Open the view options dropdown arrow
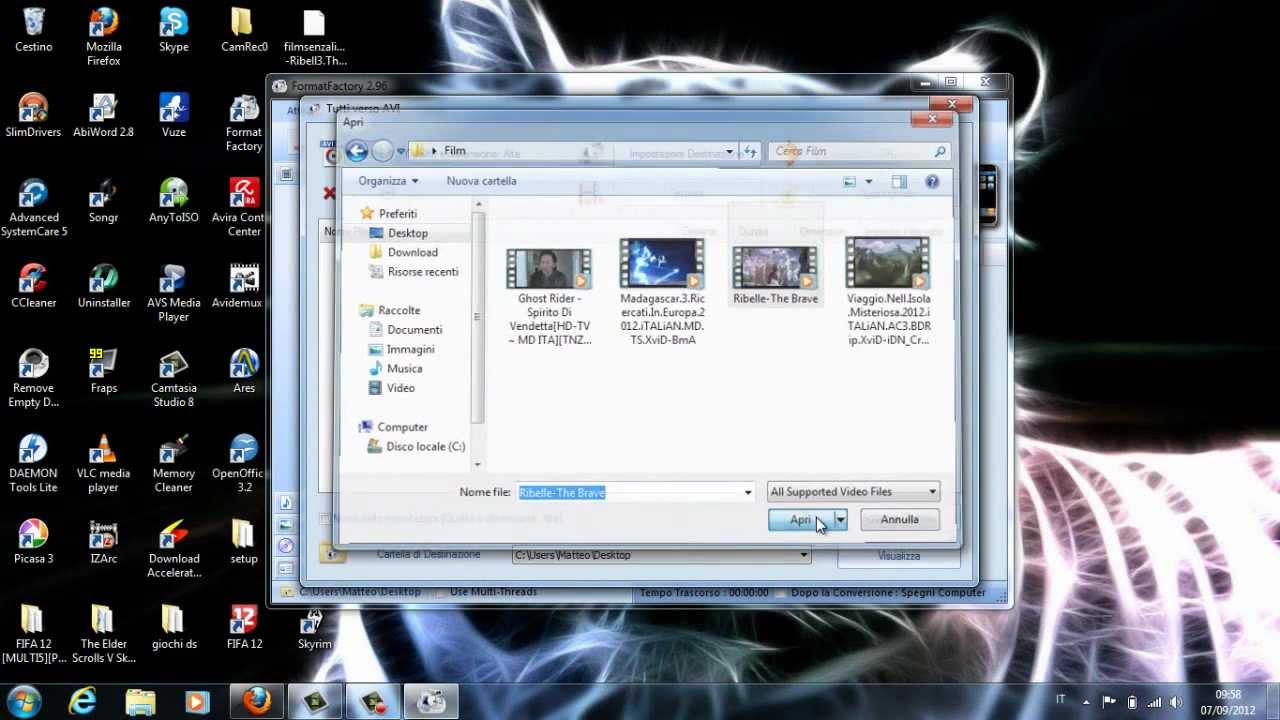 [868, 181]
